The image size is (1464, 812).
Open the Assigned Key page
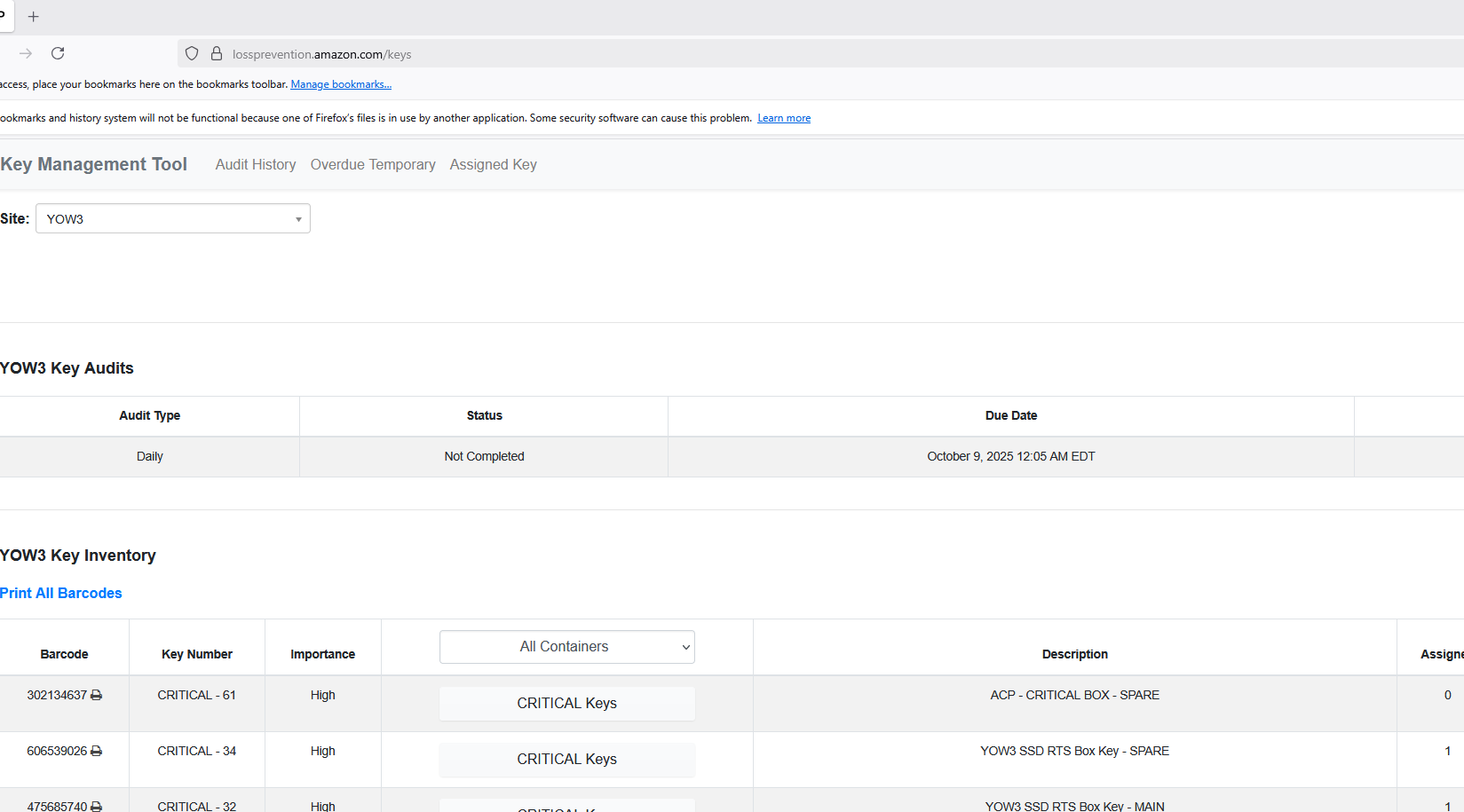point(493,165)
